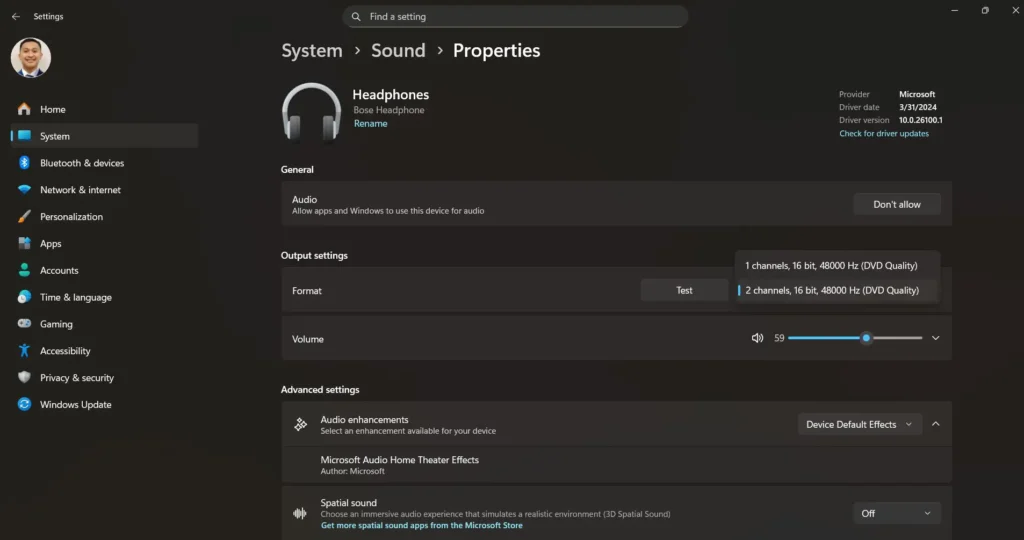Open the Device Default Effects dropdown
This screenshot has height=540, width=1024.
(859, 424)
